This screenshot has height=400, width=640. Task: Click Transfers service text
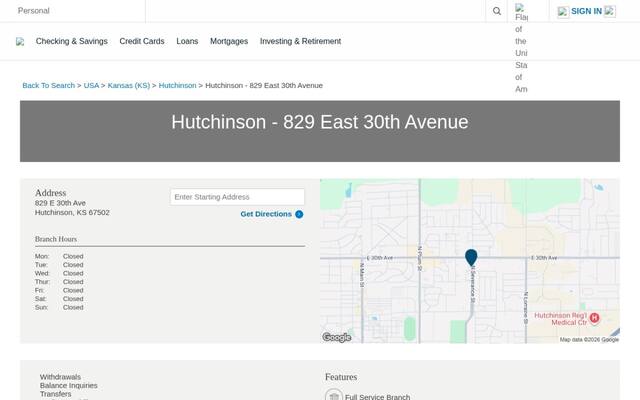pyautogui.click(x=56, y=394)
